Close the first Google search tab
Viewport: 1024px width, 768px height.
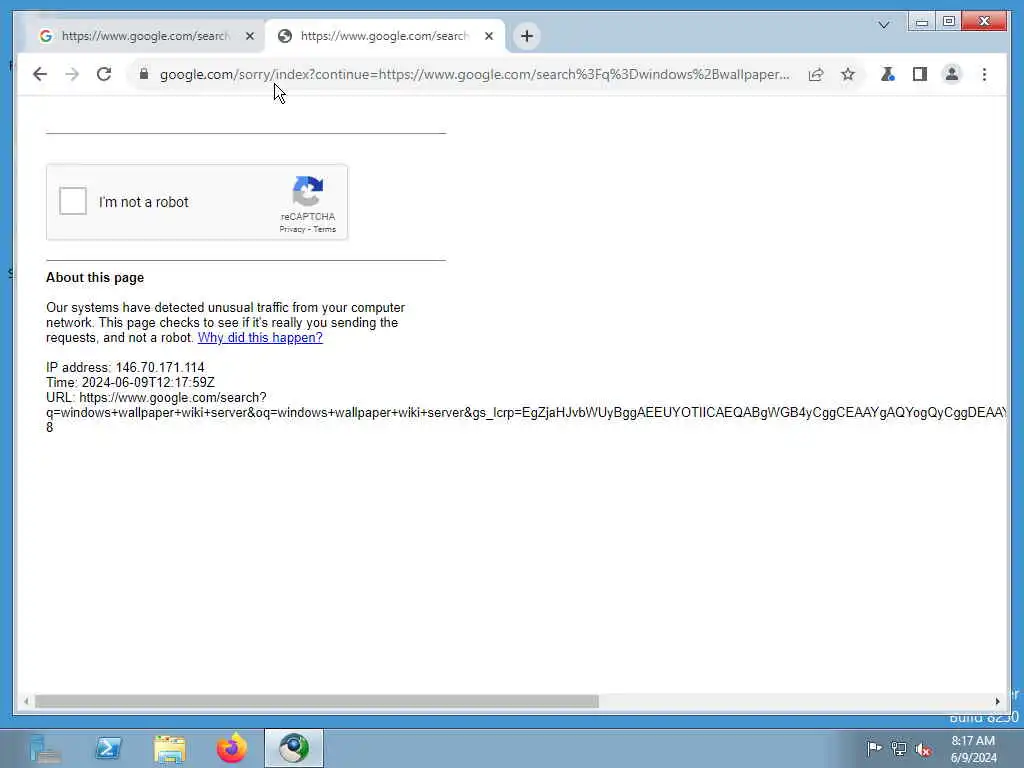coord(249,36)
